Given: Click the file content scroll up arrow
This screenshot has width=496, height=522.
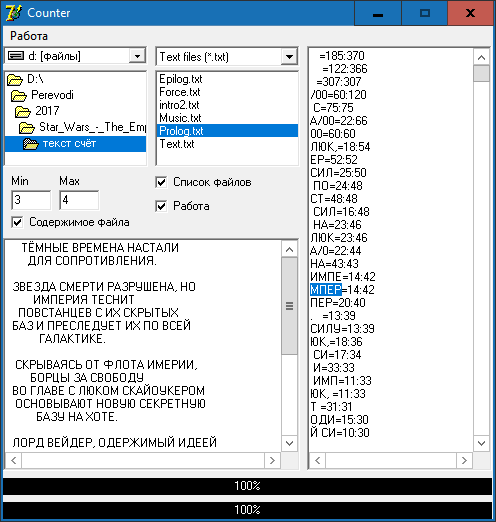Looking at the screenshot, I should tap(289, 249).
